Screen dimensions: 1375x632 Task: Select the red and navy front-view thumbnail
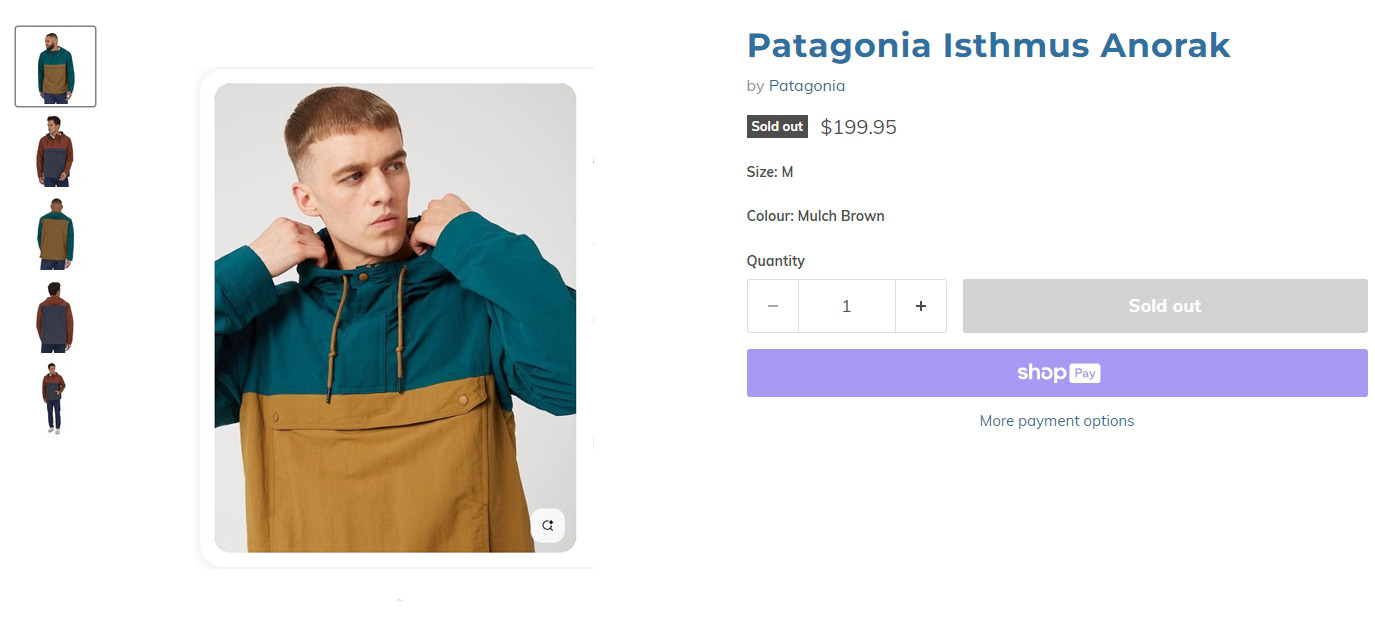click(55, 151)
